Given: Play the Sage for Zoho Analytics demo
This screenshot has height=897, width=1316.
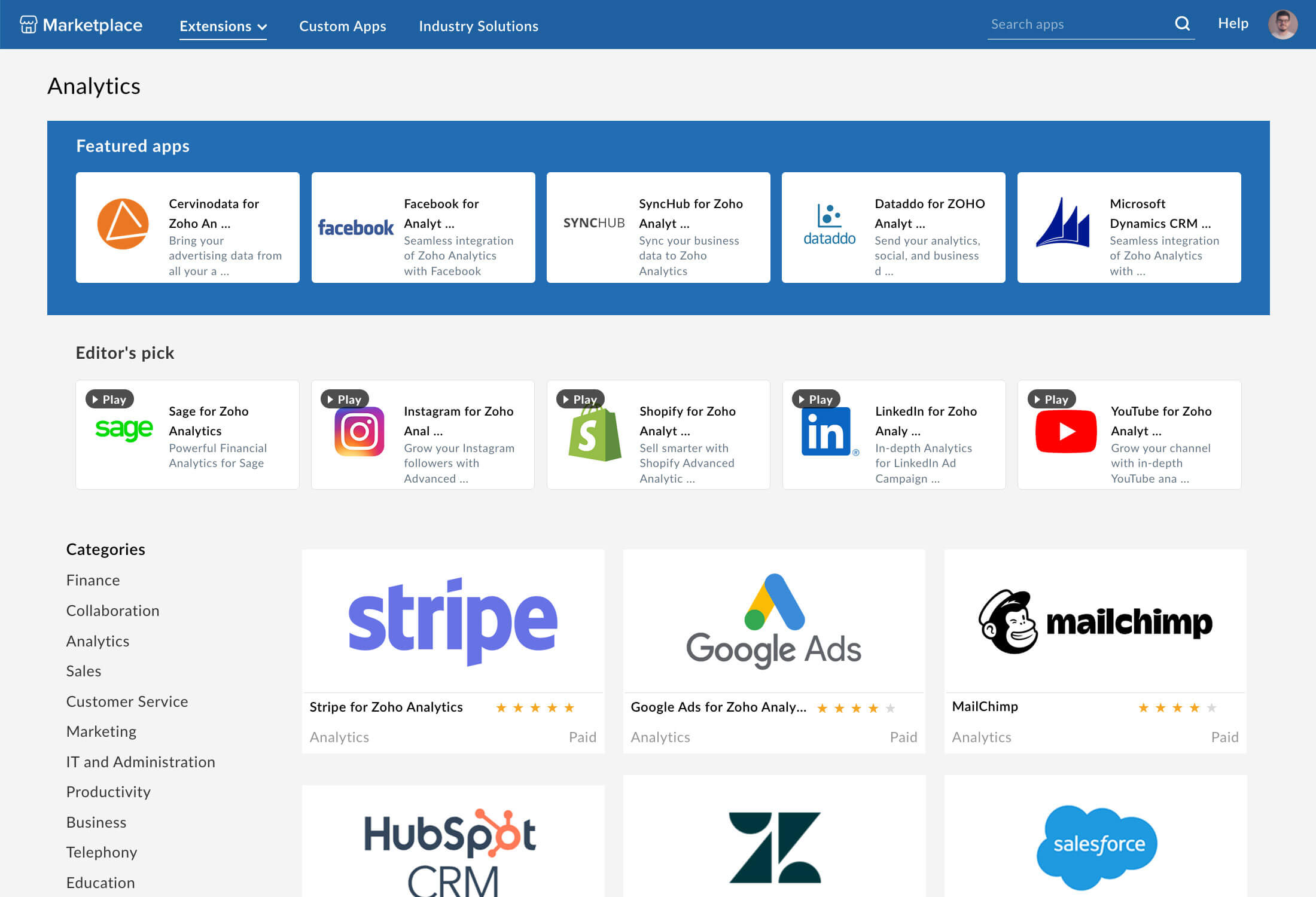Looking at the screenshot, I should (x=109, y=399).
